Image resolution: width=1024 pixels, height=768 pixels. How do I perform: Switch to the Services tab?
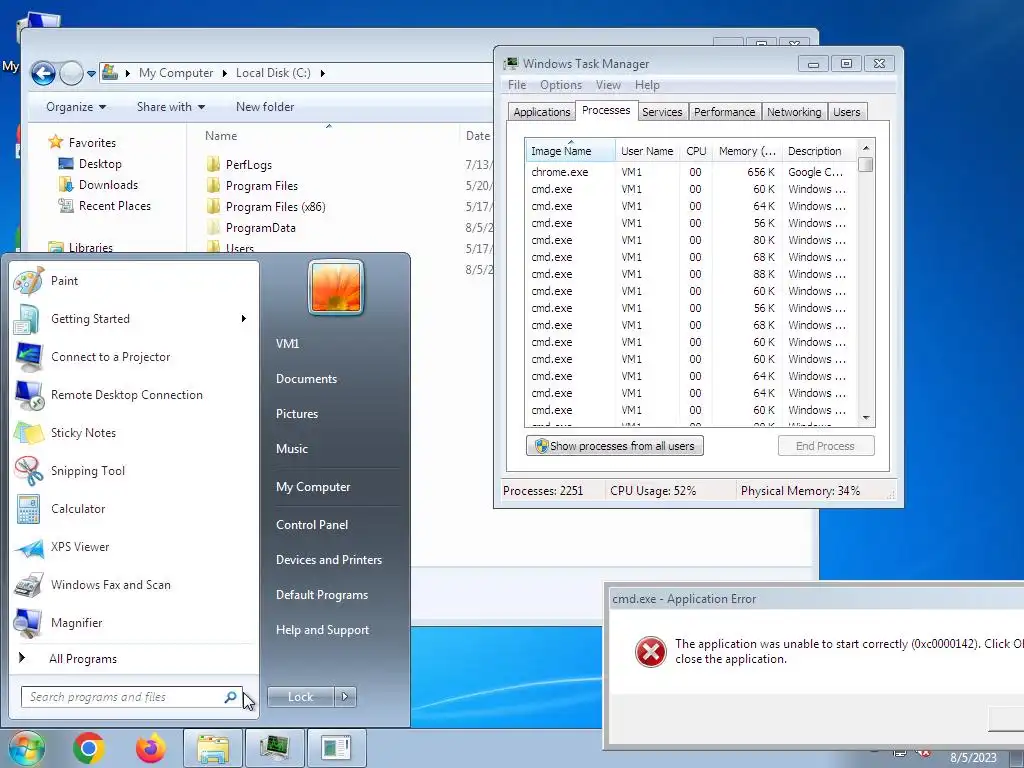(662, 112)
